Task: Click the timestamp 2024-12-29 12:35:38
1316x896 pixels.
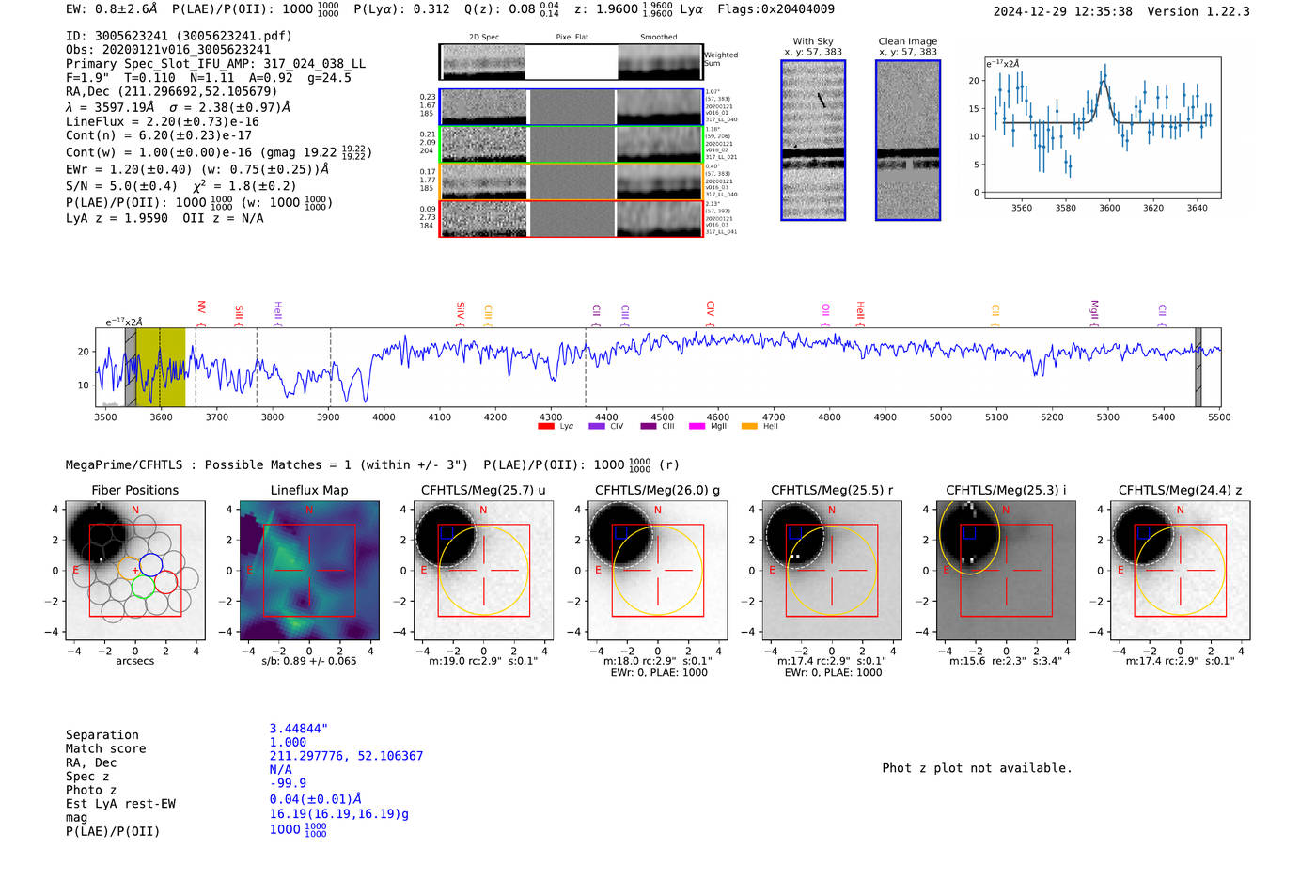Action: pyautogui.click(x=1062, y=11)
